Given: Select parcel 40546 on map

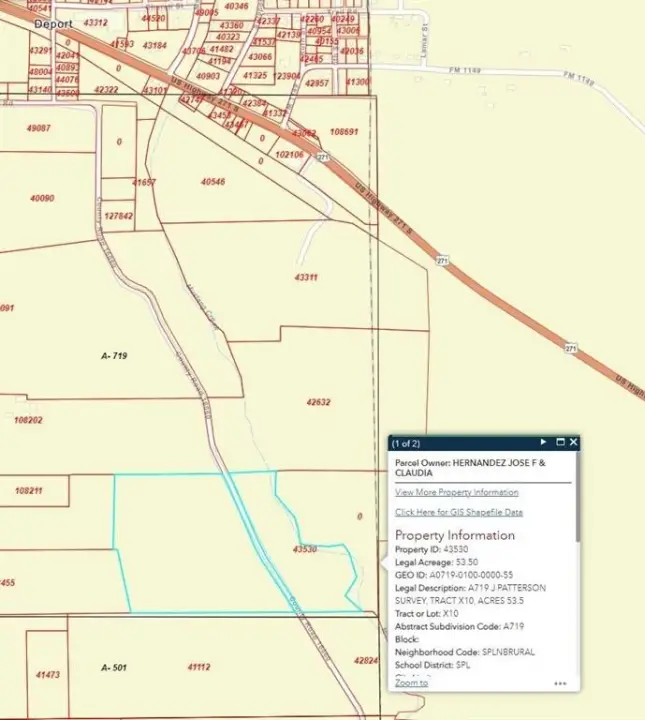Looking at the screenshot, I should click(213, 182).
